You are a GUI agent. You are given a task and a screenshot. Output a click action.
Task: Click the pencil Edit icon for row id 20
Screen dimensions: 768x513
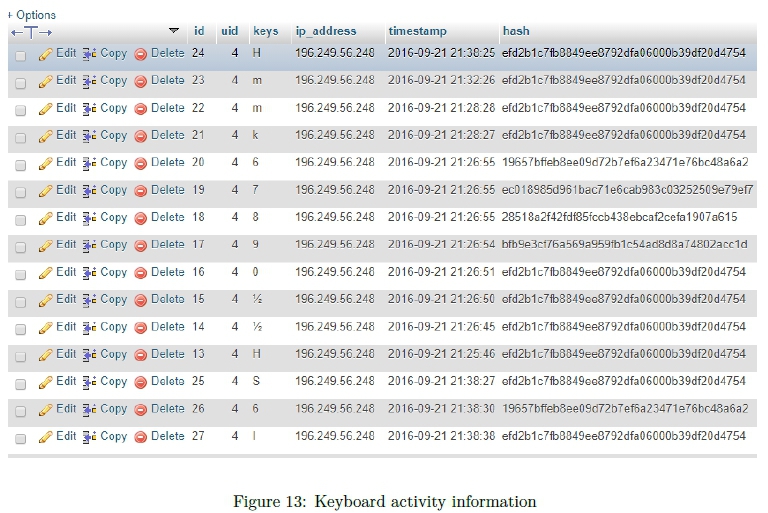pos(45,163)
